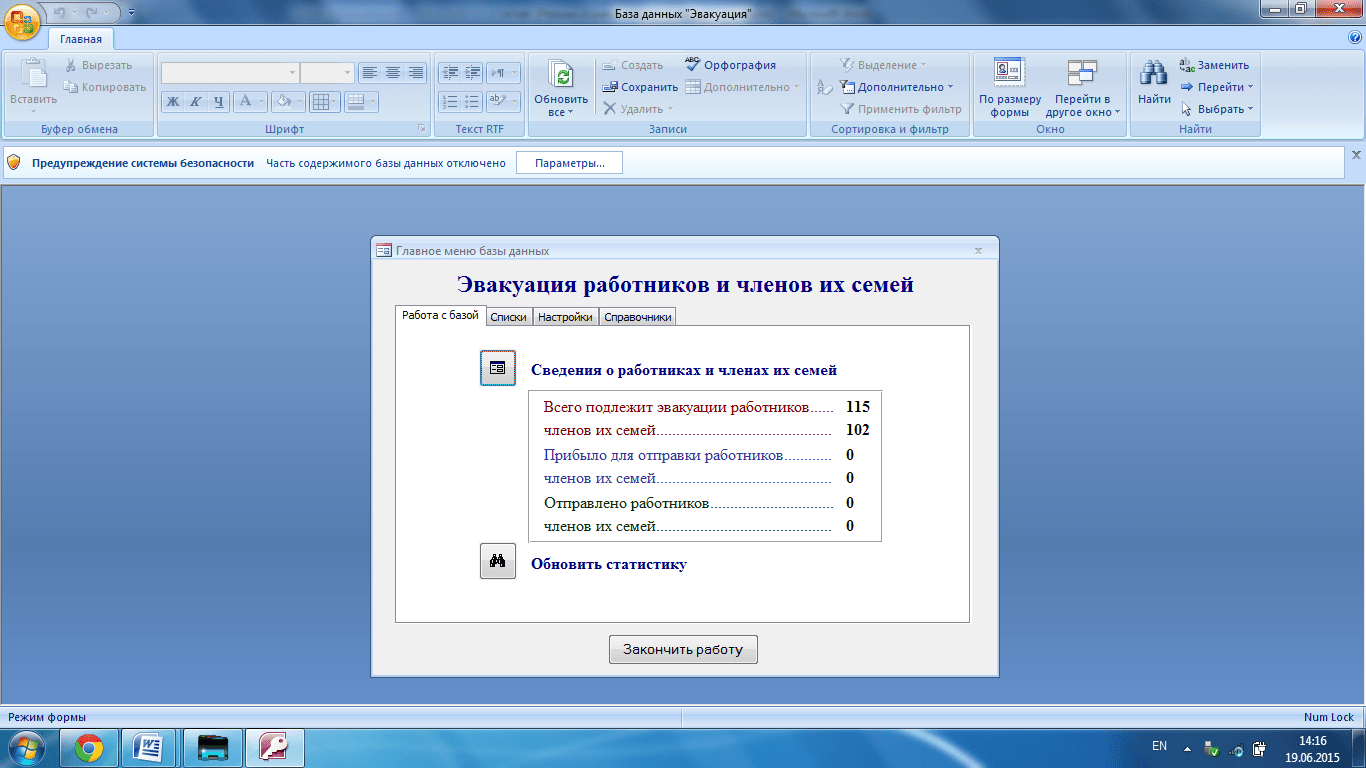Click Save record (Сохранить)

pyautogui.click(x=640, y=87)
